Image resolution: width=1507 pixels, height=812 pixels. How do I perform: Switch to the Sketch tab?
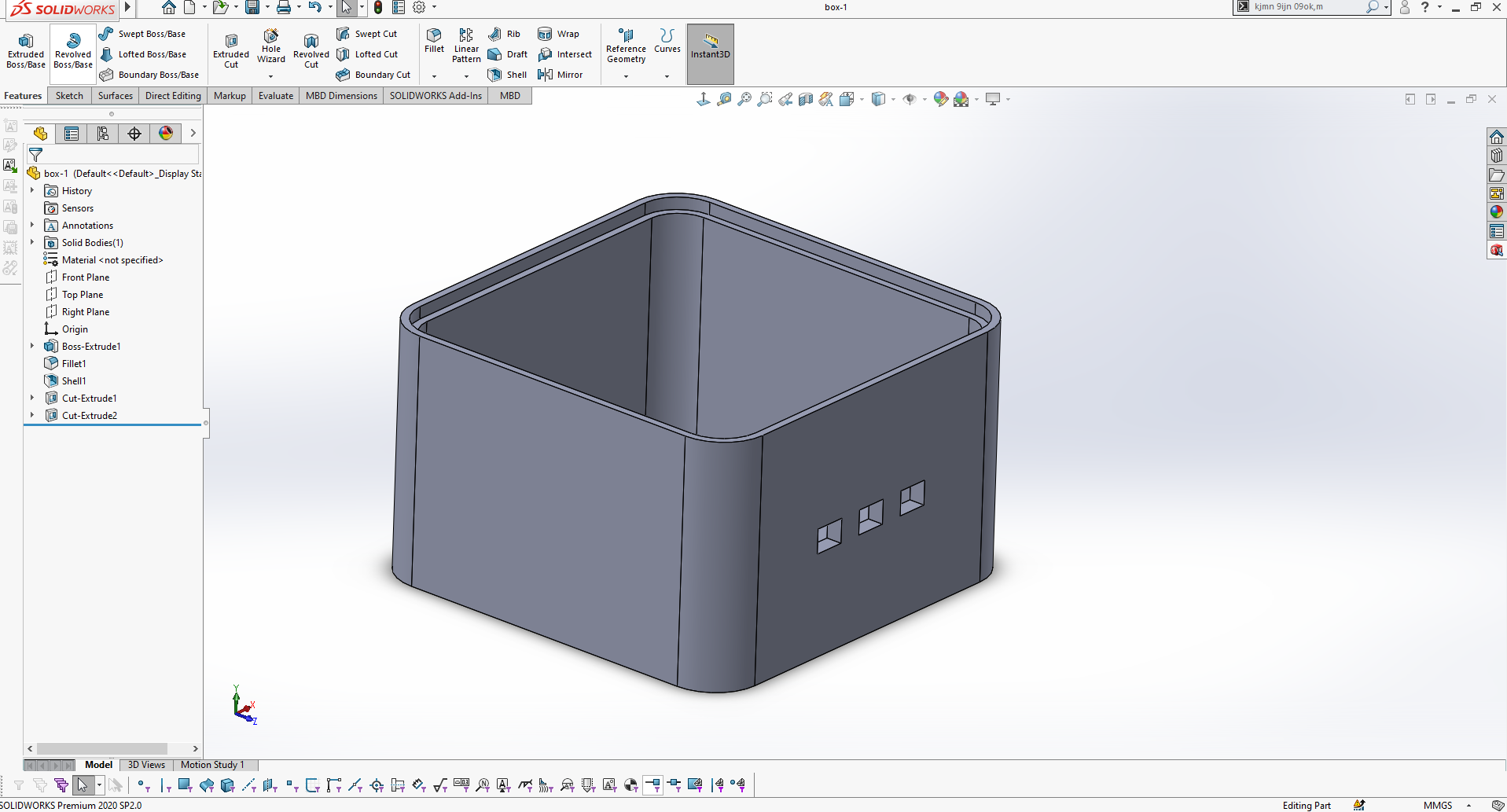coord(69,96)
